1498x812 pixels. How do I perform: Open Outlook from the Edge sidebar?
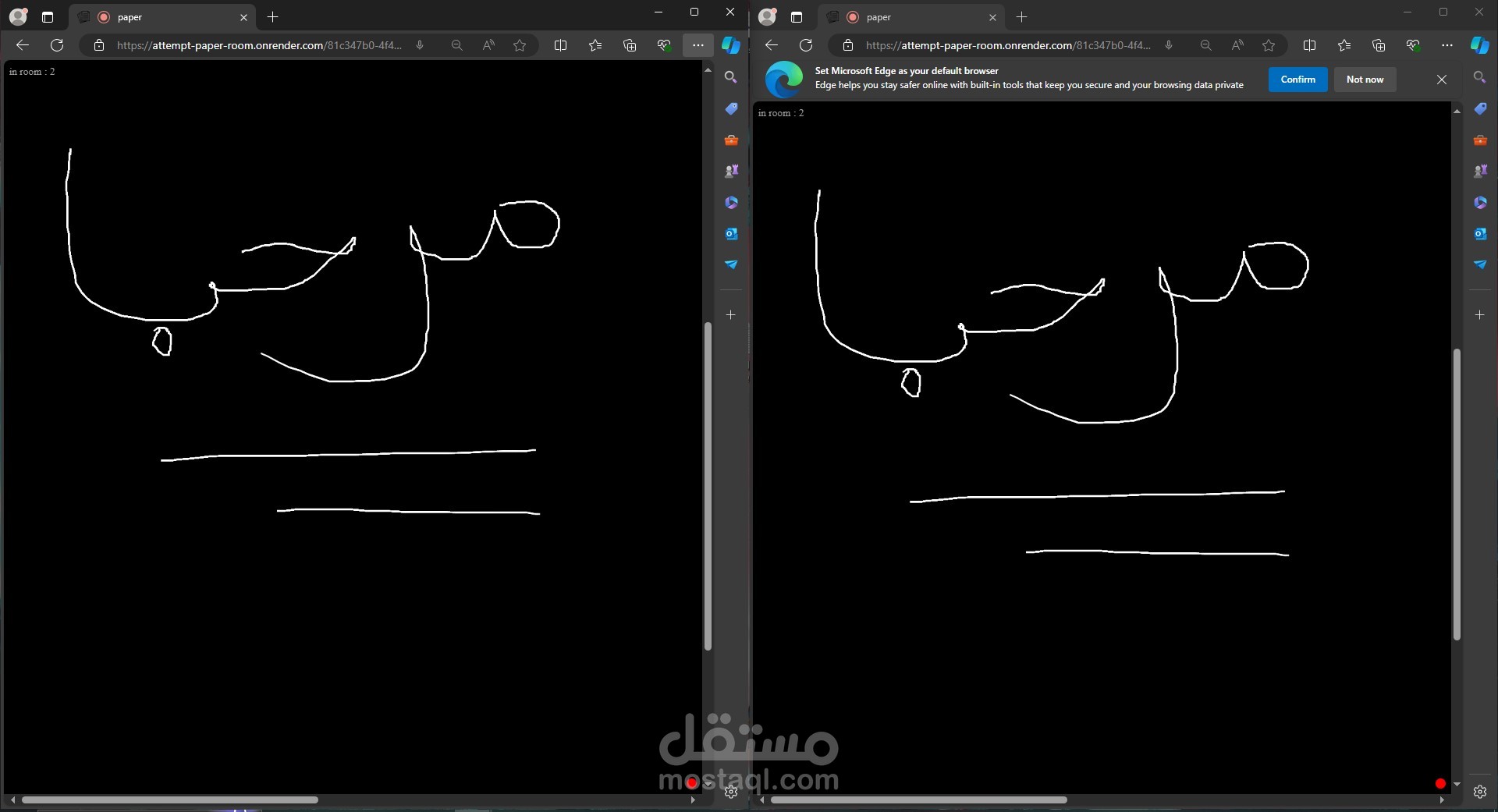point(731,233)
